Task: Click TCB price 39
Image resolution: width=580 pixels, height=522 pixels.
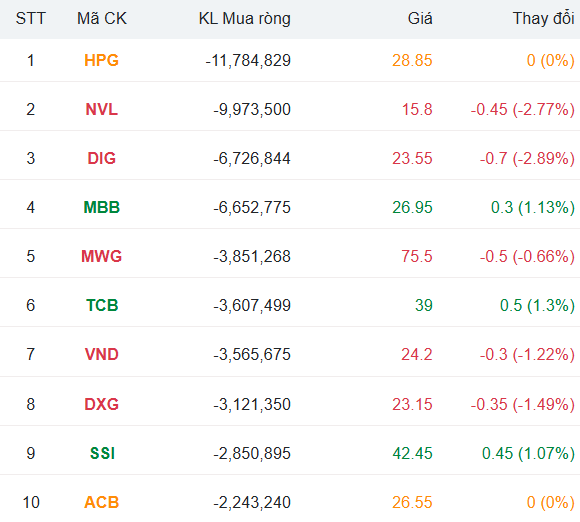Action: pos(424,305)
